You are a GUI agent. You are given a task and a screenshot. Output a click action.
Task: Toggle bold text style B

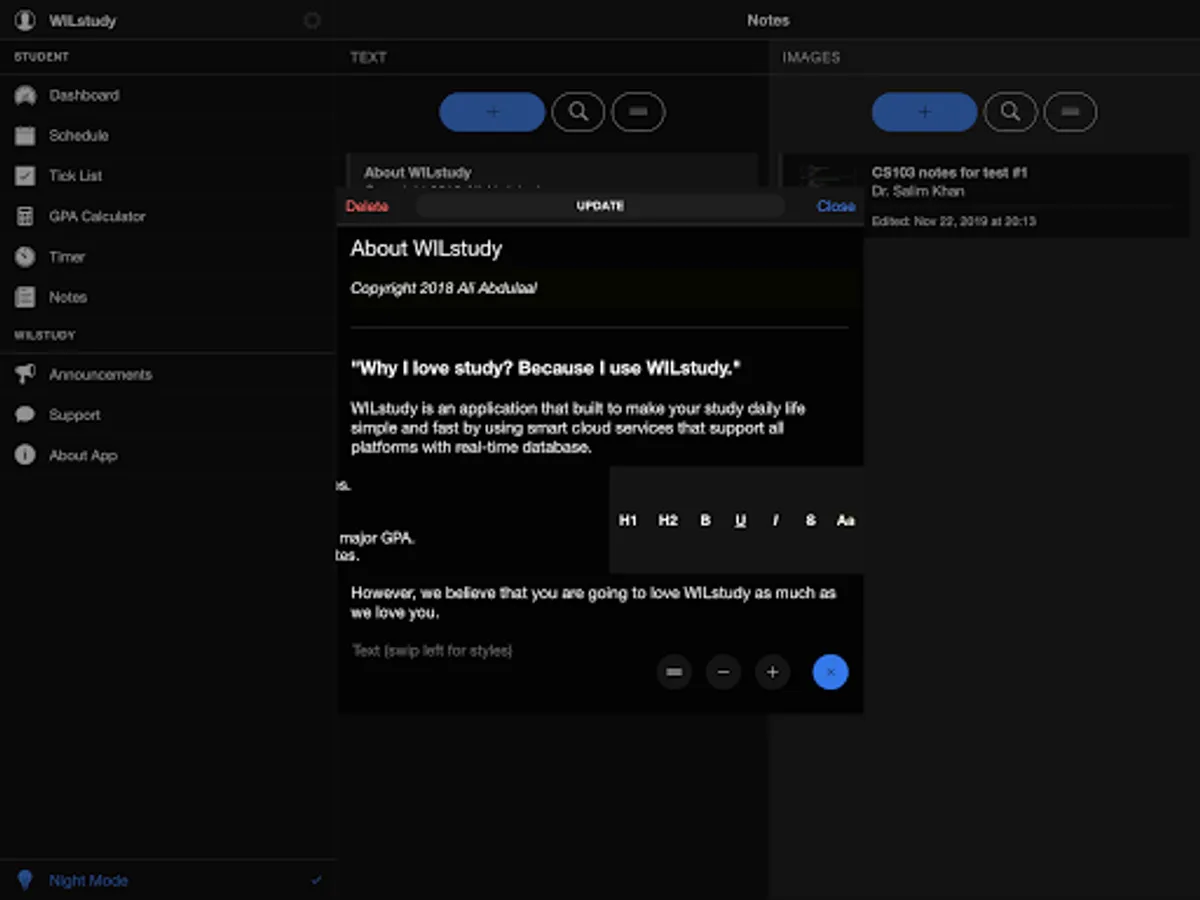click(705, 520)
